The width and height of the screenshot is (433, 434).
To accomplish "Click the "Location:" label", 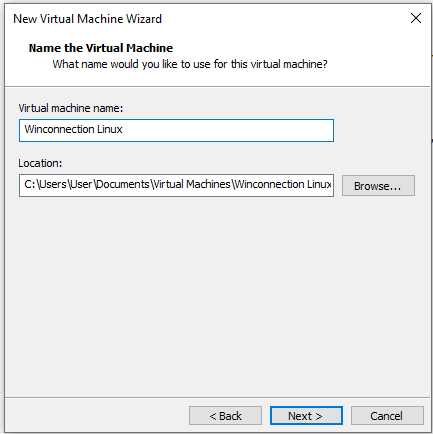I will click(x=40, y=163).
